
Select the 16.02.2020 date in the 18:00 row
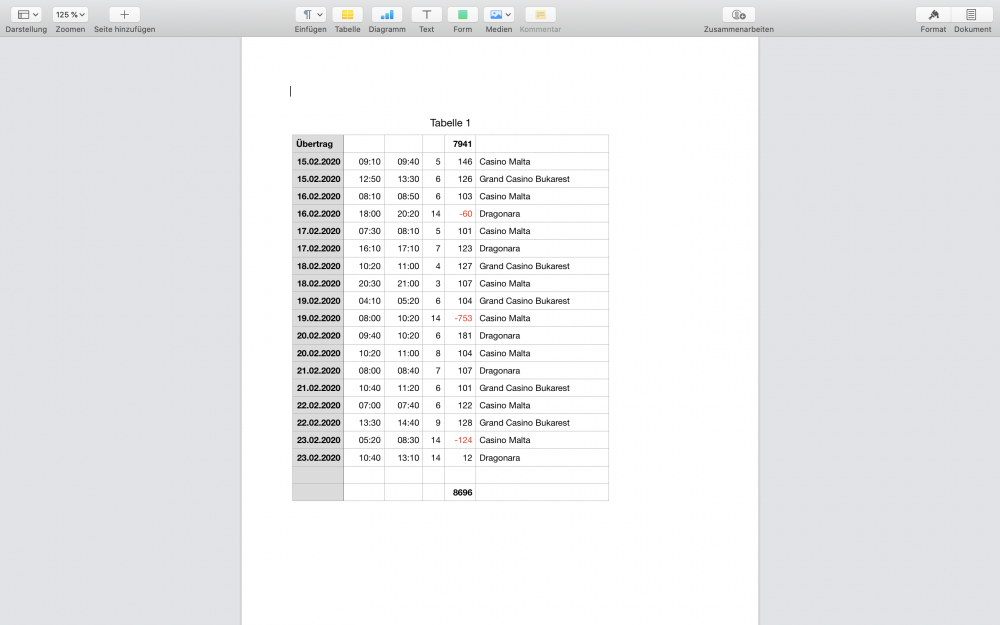(318, 214)
